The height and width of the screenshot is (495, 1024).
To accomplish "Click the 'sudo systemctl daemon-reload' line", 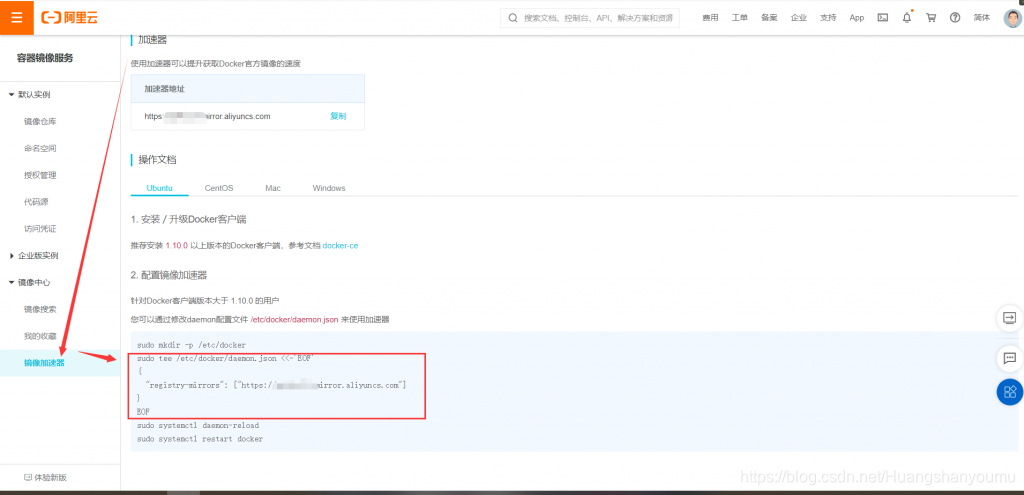I will [198, 425].
